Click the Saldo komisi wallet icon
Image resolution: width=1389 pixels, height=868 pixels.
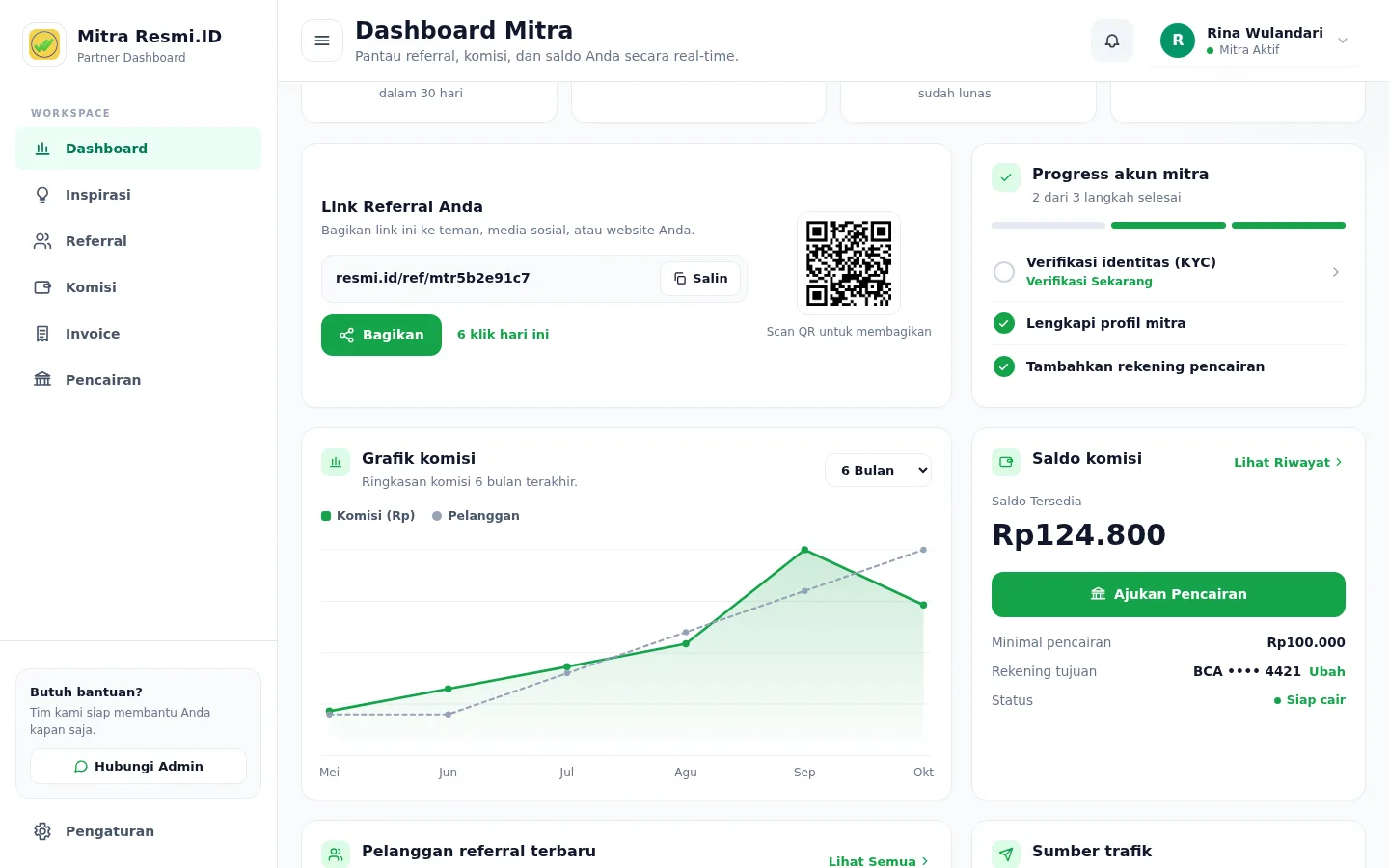[1006, 462]
